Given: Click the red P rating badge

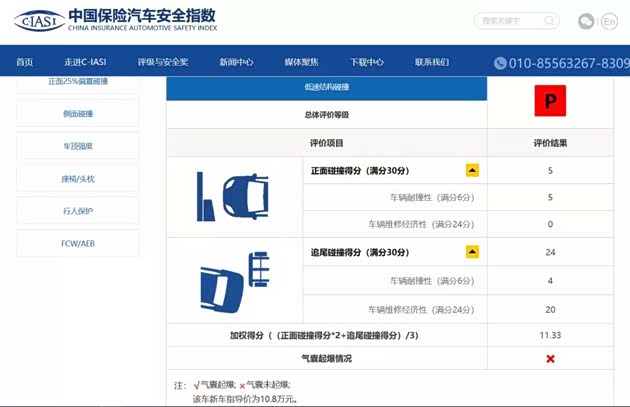Looking at the screenshot, I should pos(550,100).
